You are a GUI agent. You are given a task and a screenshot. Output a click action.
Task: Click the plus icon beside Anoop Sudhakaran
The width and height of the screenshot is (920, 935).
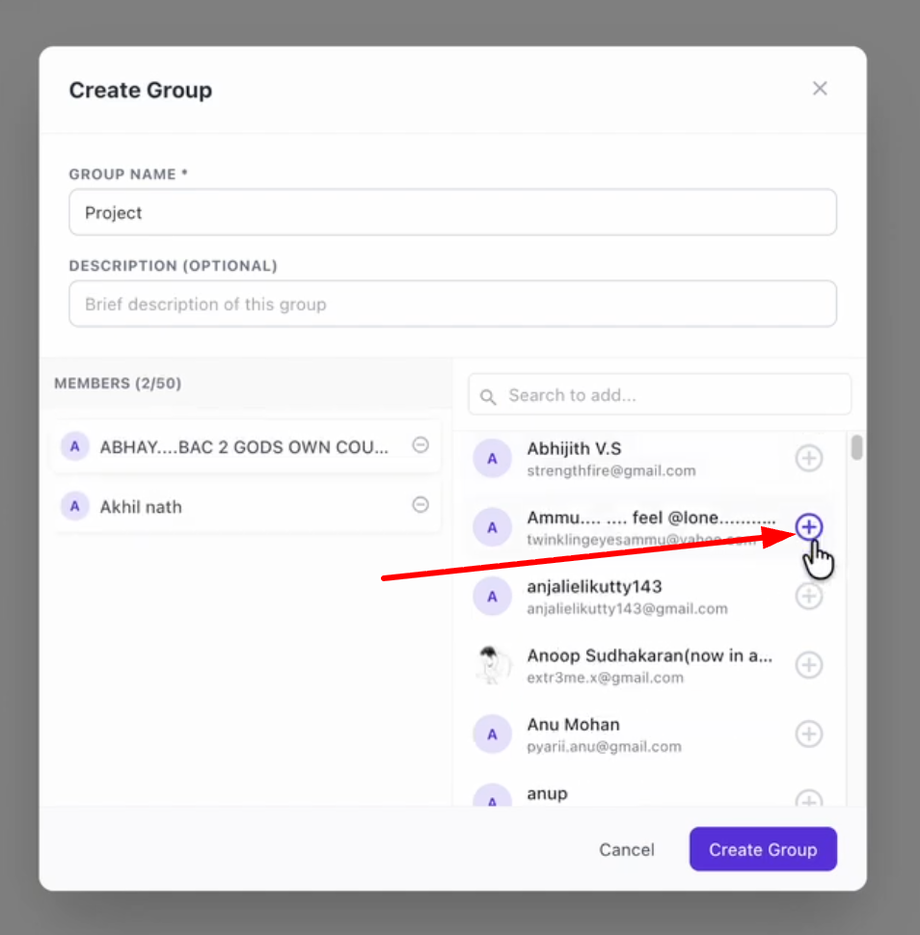pyautogui.click(x=809, y=665)
